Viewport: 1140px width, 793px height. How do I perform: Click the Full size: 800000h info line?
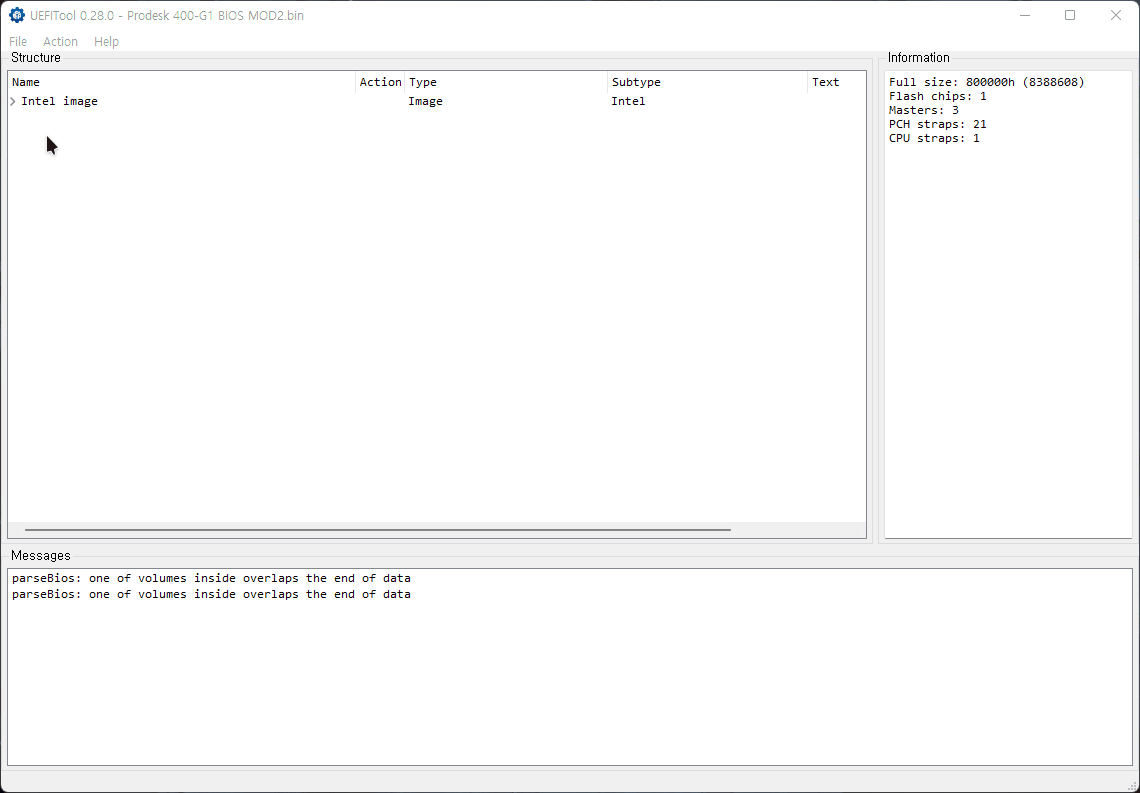pyautogui.click(x=987, y=82)
